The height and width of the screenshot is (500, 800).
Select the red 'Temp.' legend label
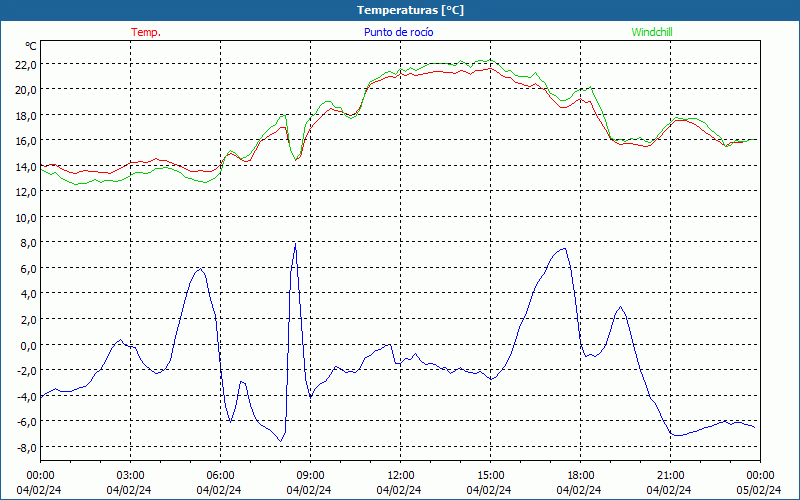click(x=146, y=32)
